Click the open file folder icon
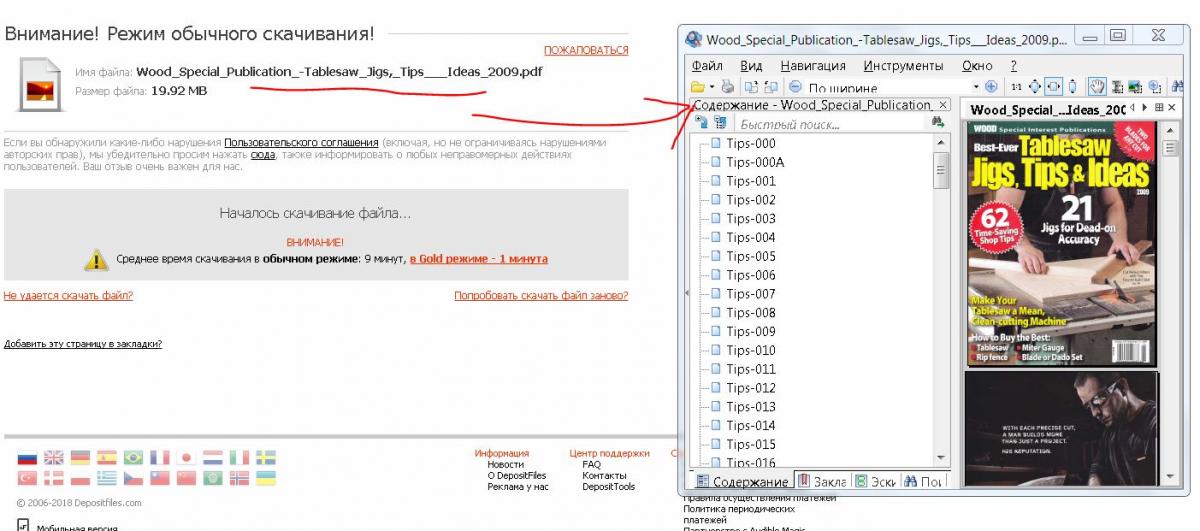The height and width of the screenshot is (531, 1200). coord(697,87)
